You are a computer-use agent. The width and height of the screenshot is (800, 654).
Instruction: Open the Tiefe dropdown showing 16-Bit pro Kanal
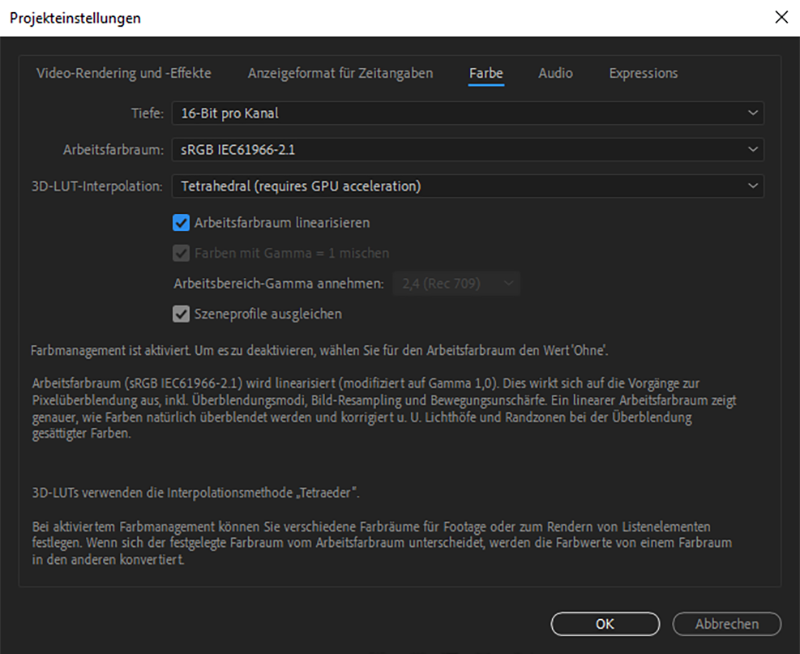(x=467, y=113)
